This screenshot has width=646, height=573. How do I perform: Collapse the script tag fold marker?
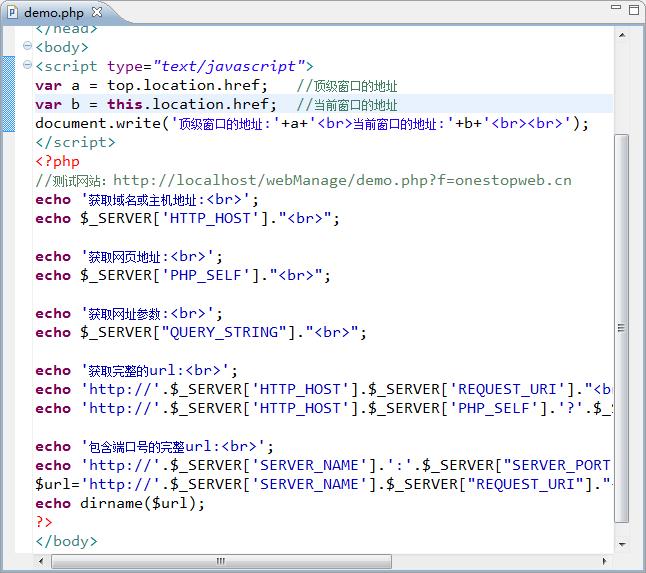tap(27, 65)
